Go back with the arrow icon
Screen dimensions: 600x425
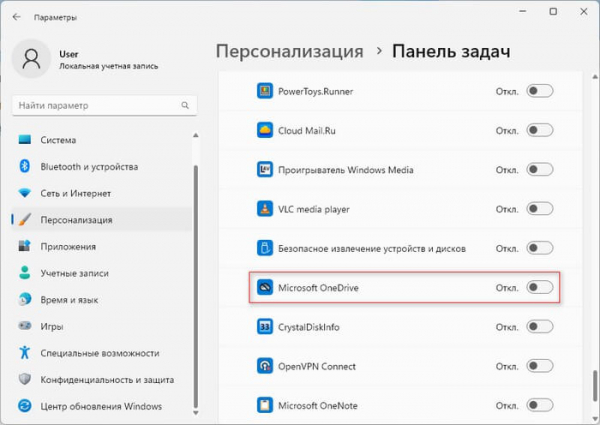pos(16,17)
